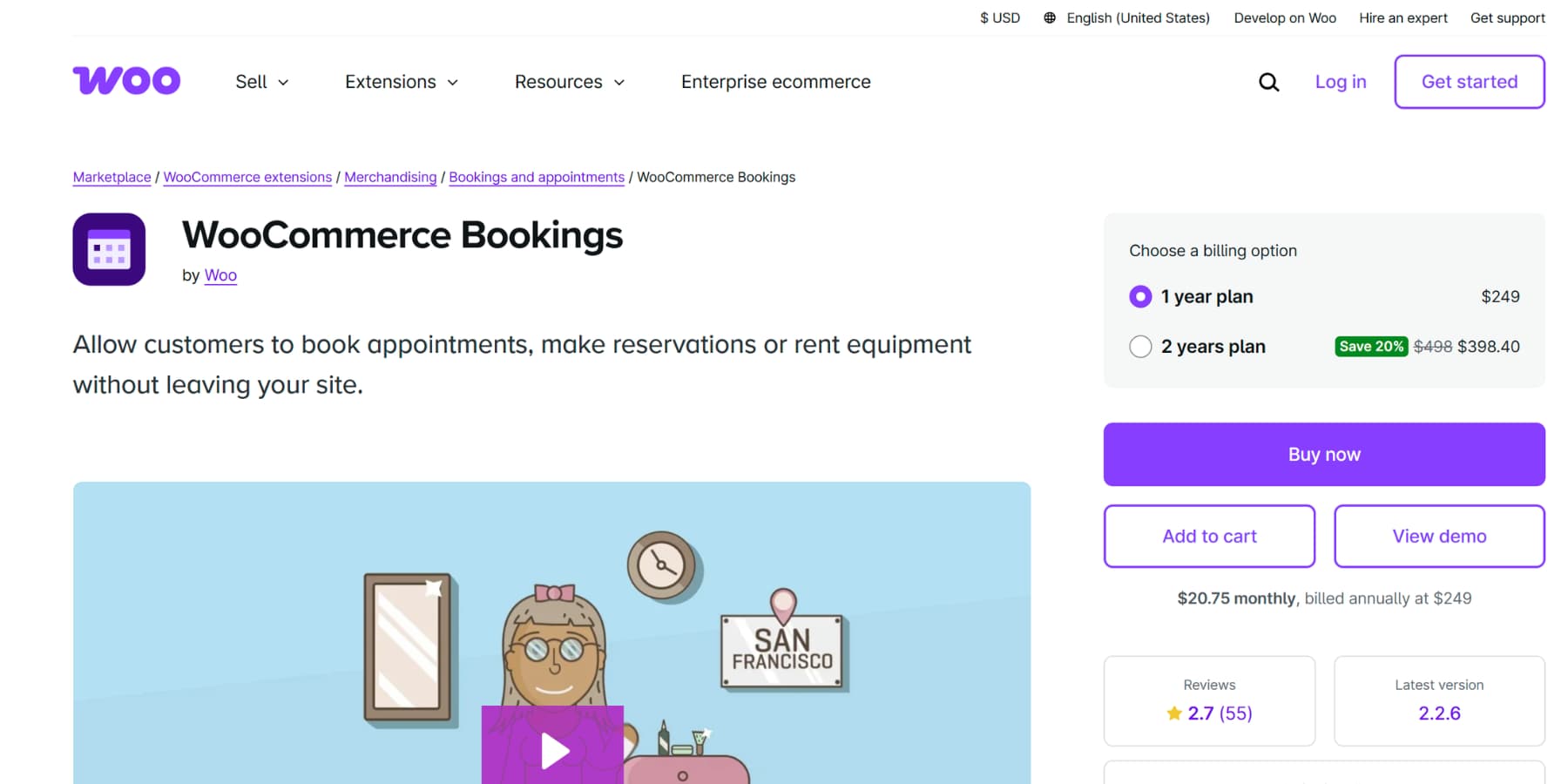Open the Resources dropdown
This screenshot has height=784, width=1568.
pyautogui.click(x=569, y=81)
